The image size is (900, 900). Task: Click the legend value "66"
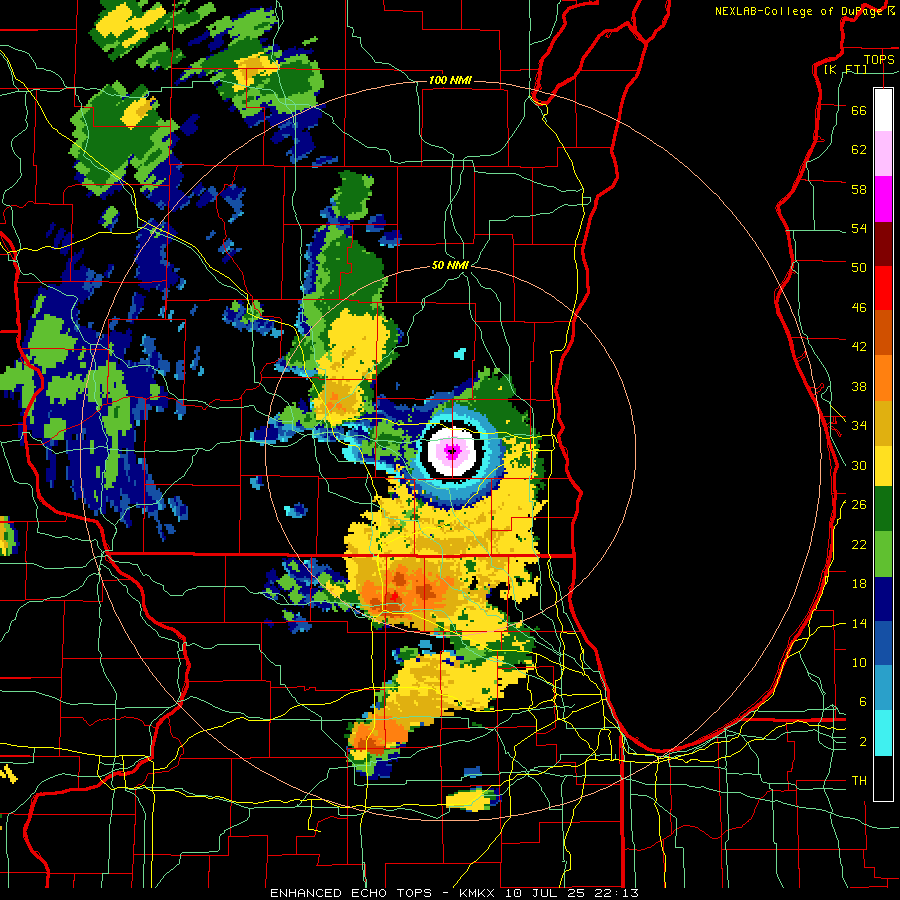tap(859, 110)
